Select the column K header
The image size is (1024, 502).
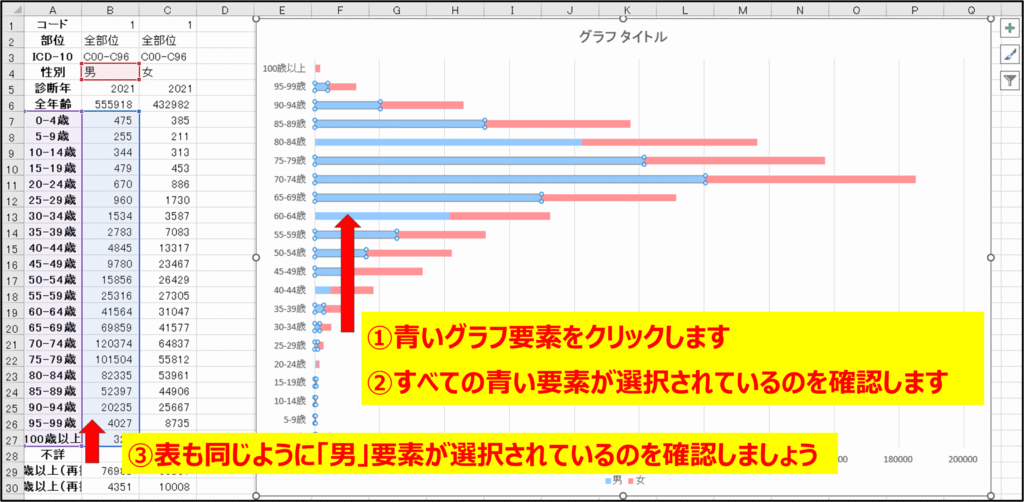pyautogui.click(x=627, y=9)
